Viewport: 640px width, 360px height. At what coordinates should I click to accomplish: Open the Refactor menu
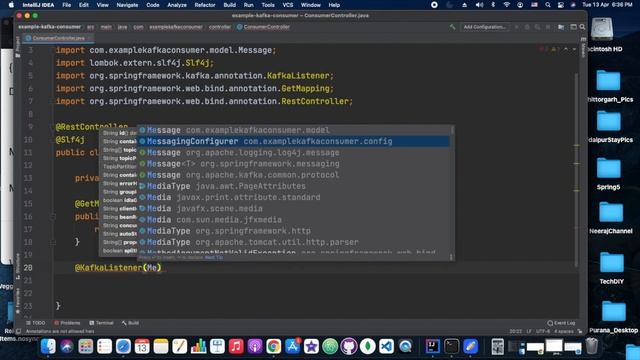point(204,5)
